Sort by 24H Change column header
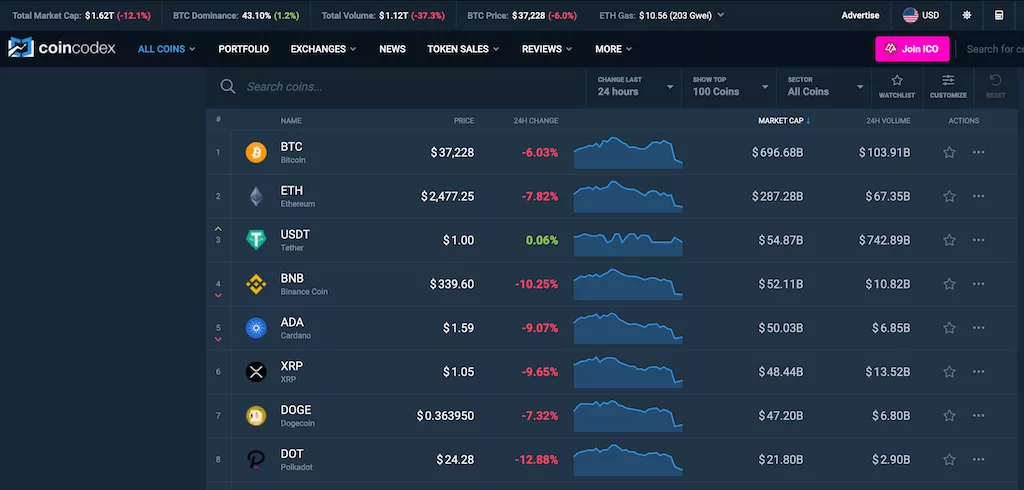The image size is (1024, 490). click(536, 120)
